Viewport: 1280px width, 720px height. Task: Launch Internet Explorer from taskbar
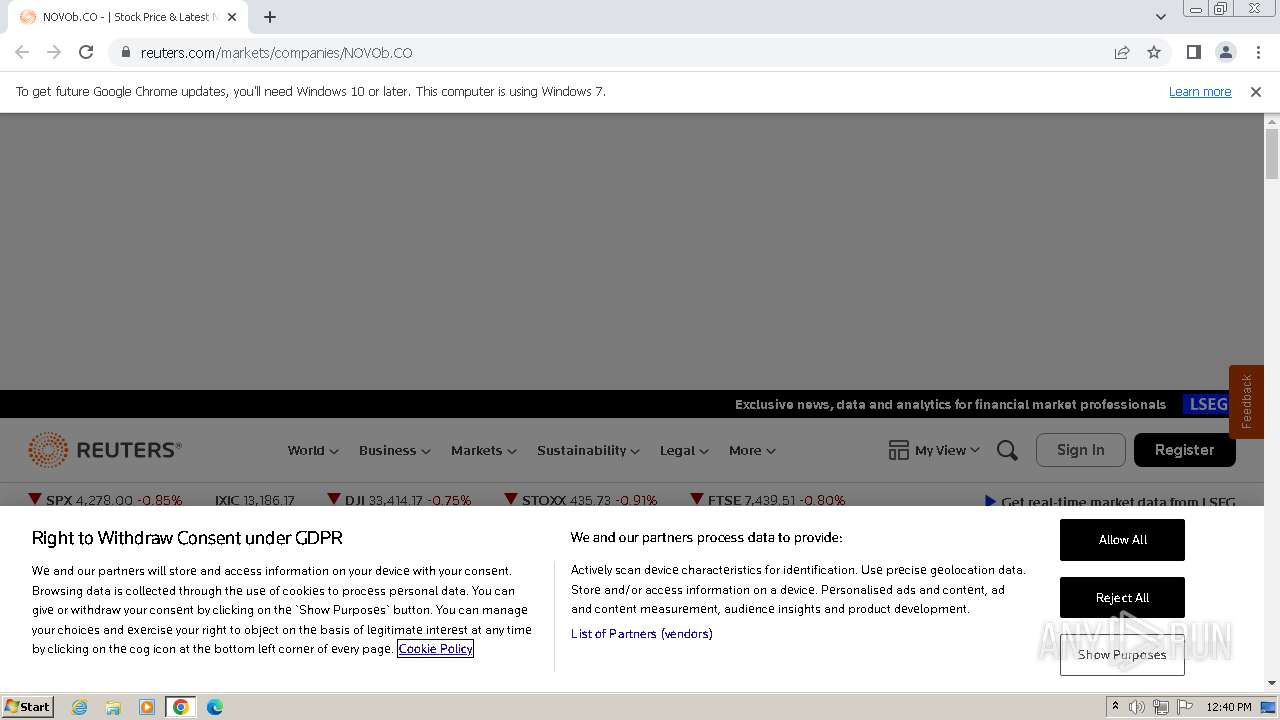click(x=79, y=707)
